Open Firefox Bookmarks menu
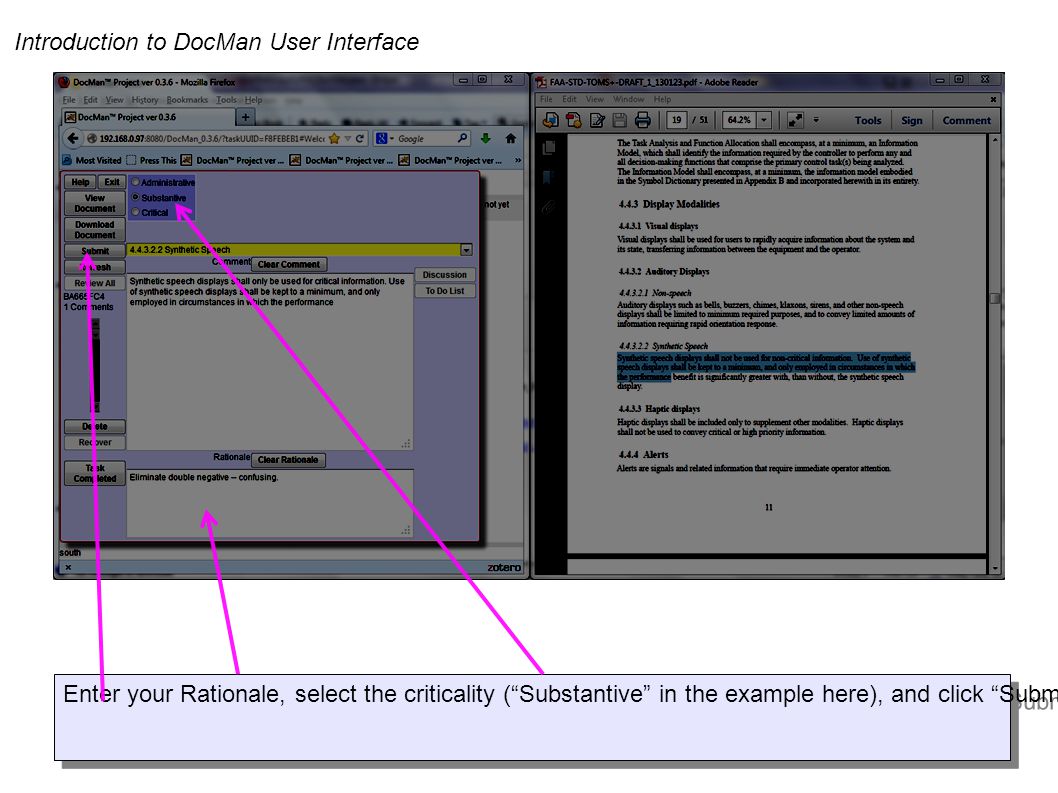 click(188, 100)
